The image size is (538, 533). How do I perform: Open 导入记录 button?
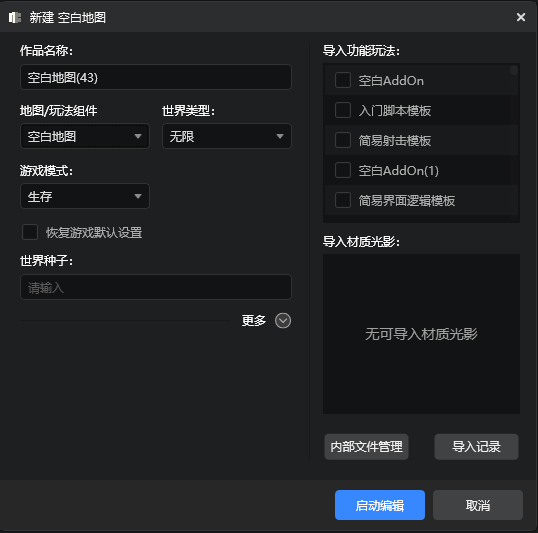pos(476,447)
